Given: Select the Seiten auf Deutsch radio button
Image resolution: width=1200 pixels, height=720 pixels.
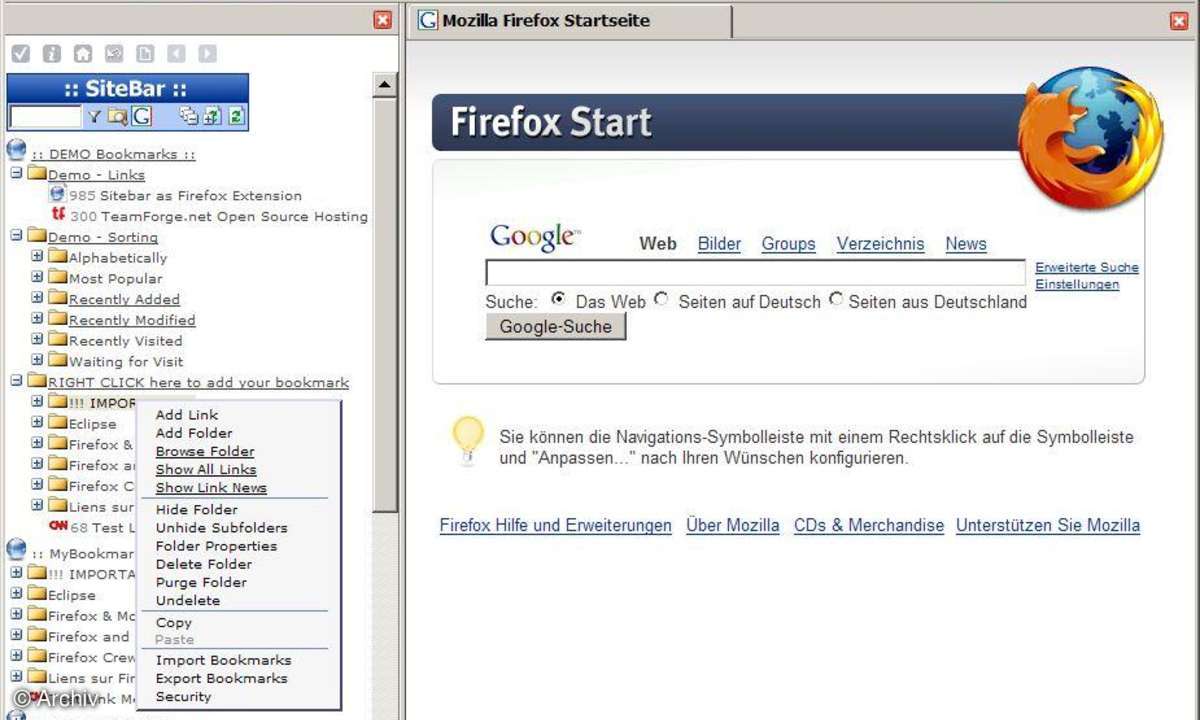Looking at the screenshot, I should click(x=661, y=299).
